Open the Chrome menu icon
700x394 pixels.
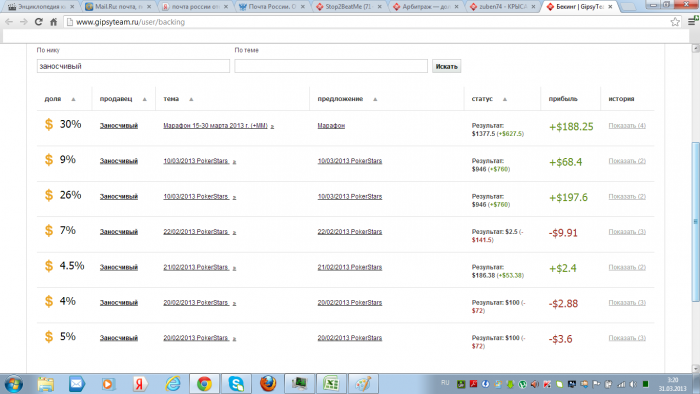[x=692, y=21]
